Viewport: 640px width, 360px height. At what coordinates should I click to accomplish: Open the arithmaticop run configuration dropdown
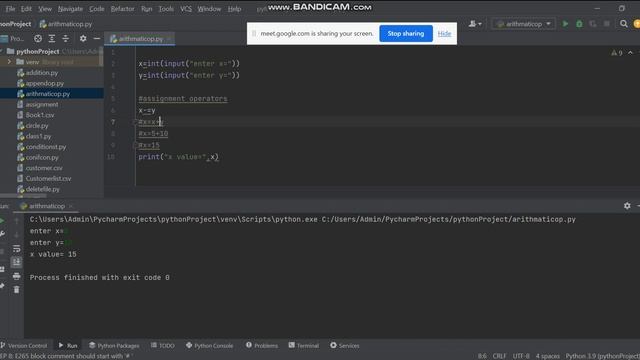(524, 24)
